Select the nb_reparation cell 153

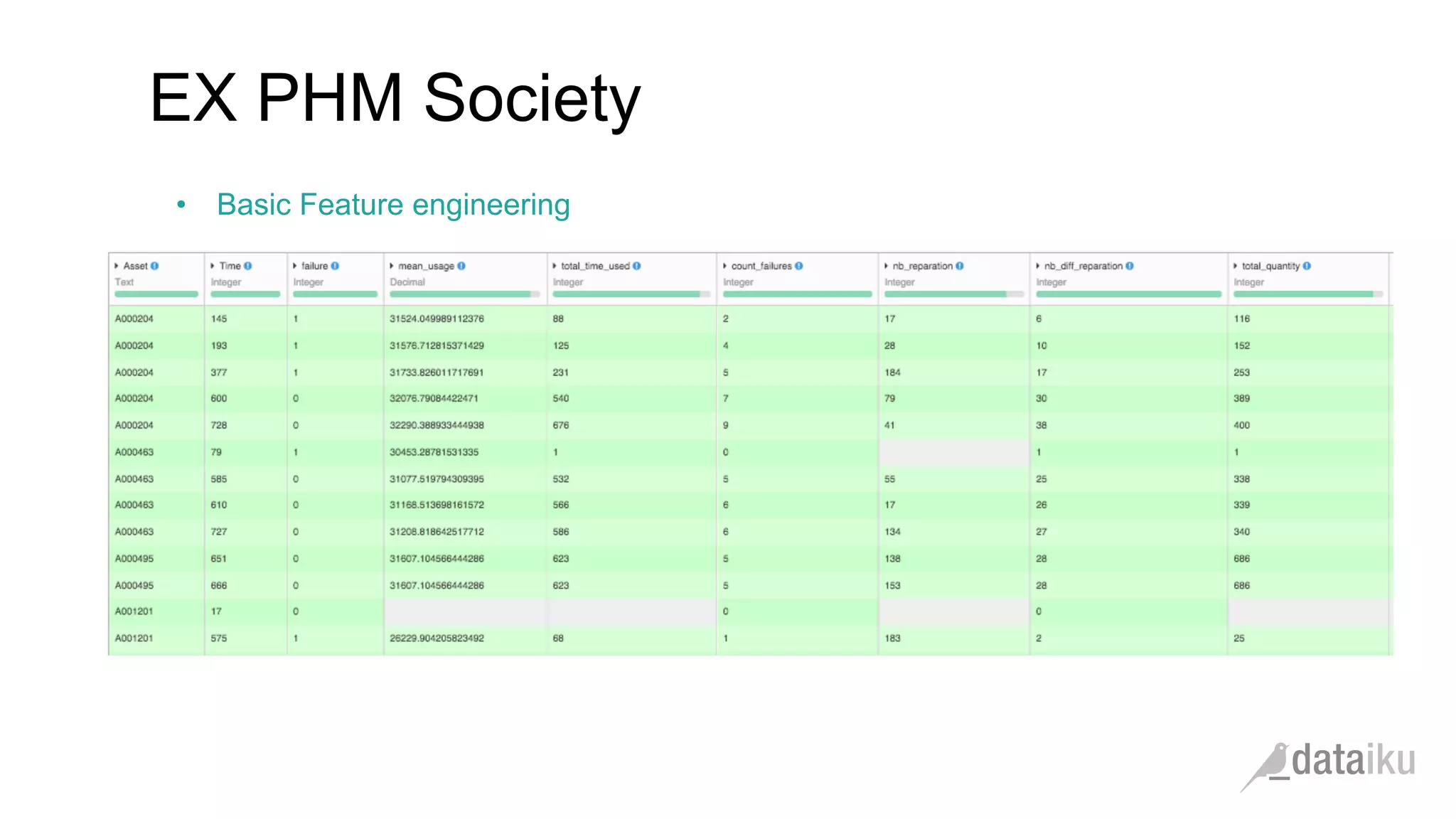click(x=954, y=585)
